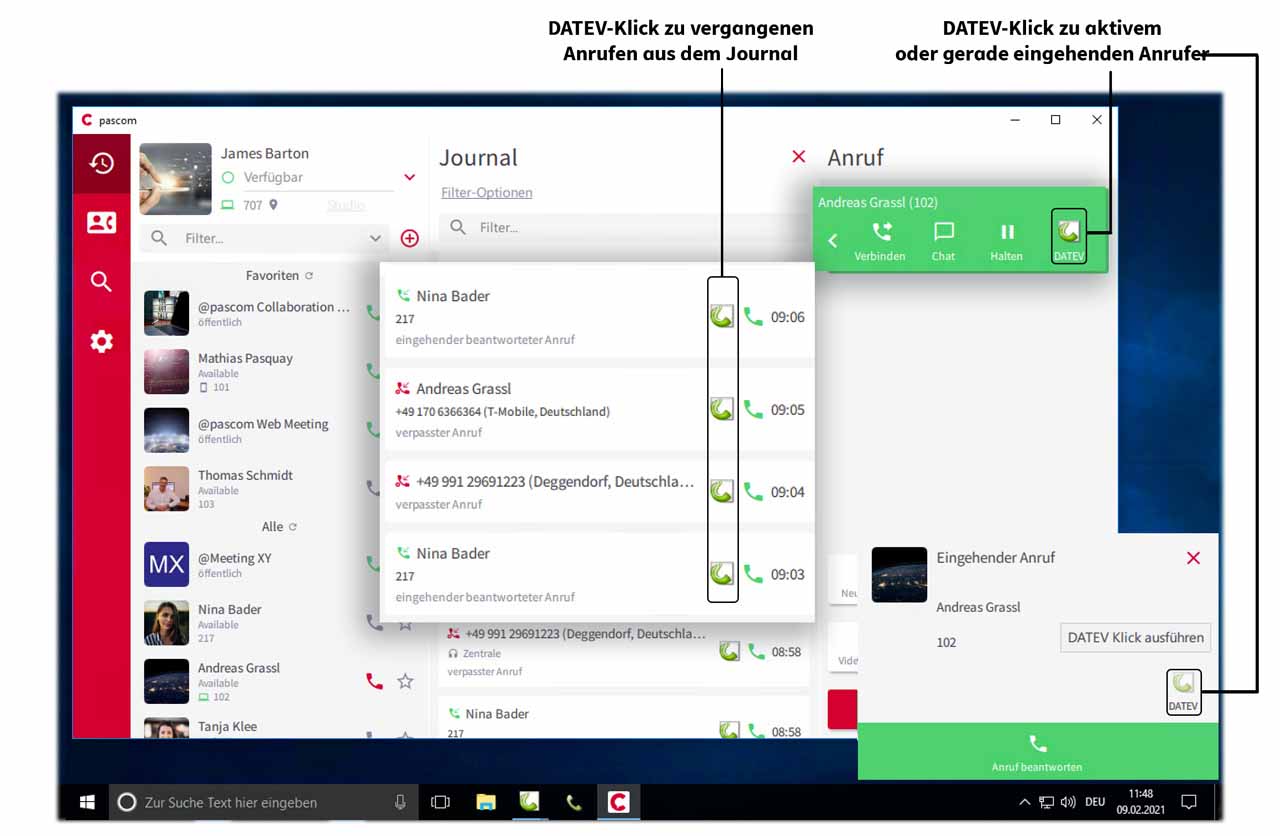
Task: Refresh the Favoriten section header
Action: 309,276
